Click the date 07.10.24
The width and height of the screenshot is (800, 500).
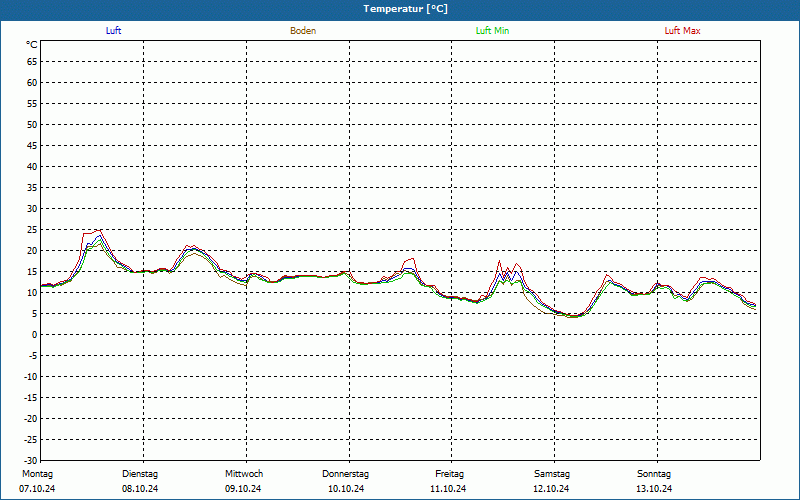[x=37, y=489]
